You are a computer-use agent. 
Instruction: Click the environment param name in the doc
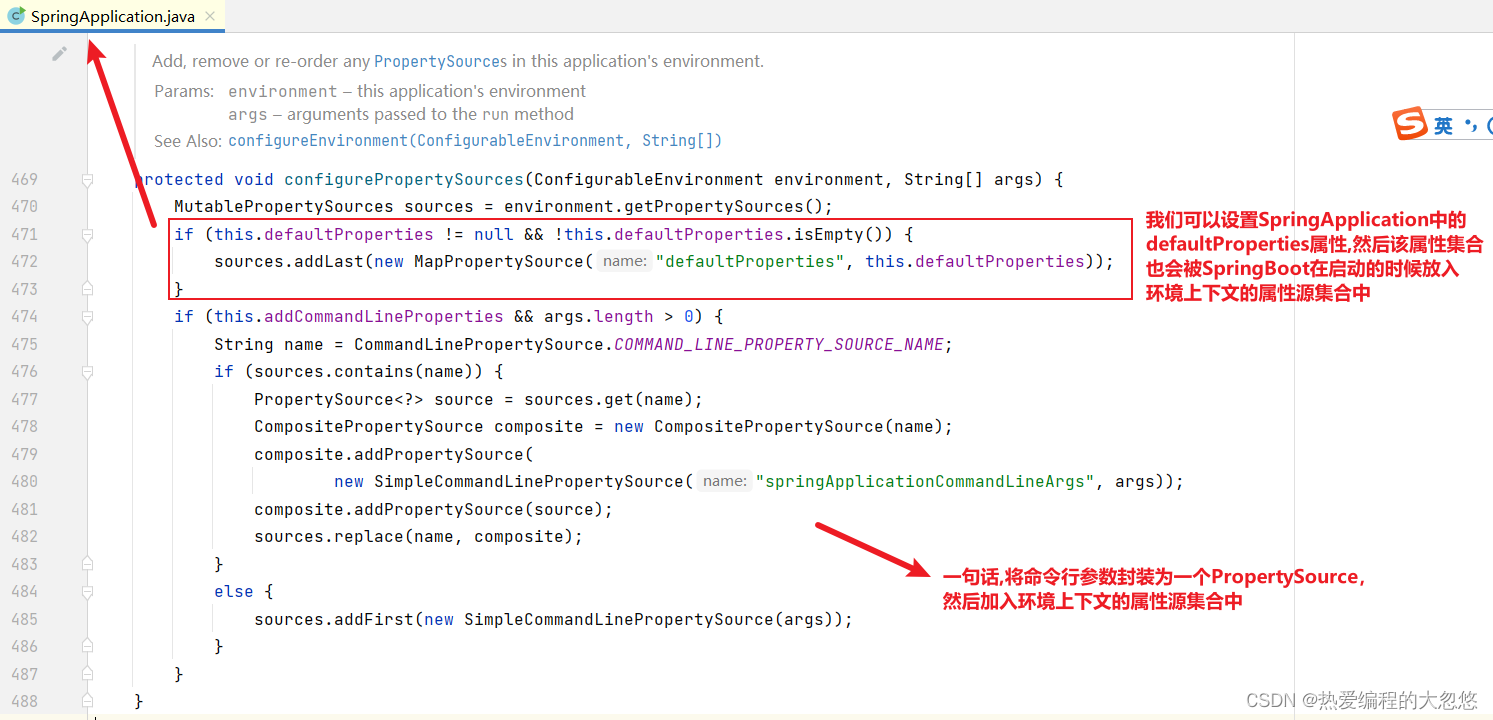[283, 91]
